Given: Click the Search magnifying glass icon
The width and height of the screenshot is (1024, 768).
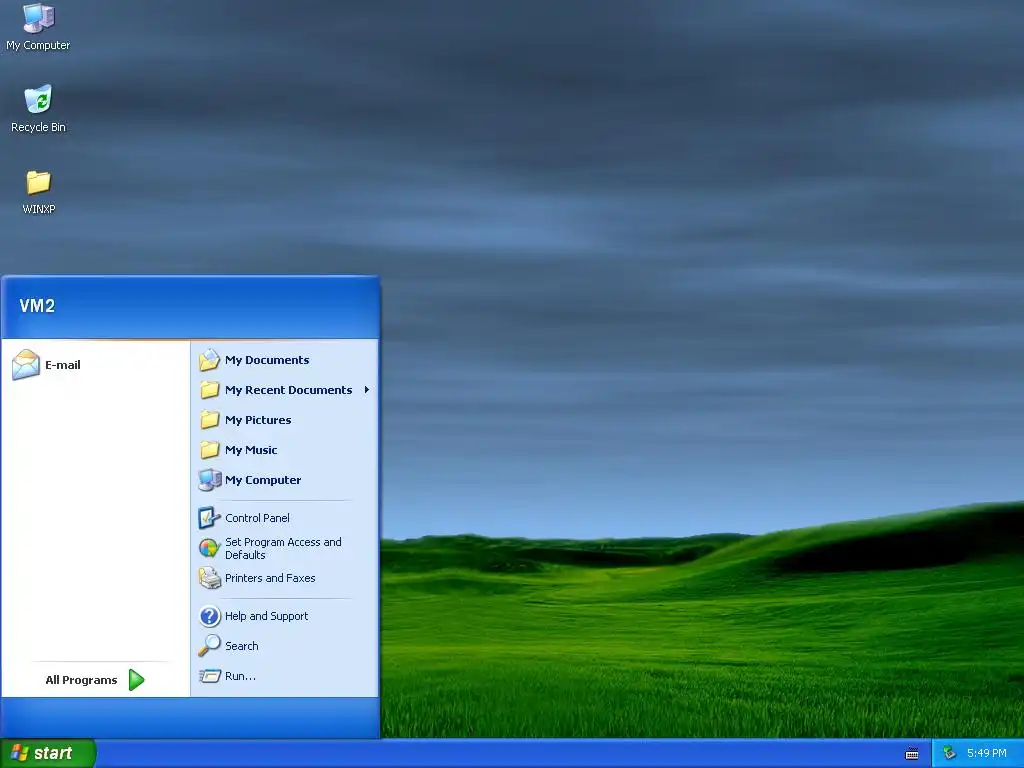Looking at the screenshot, I should (x=210, y=646).
